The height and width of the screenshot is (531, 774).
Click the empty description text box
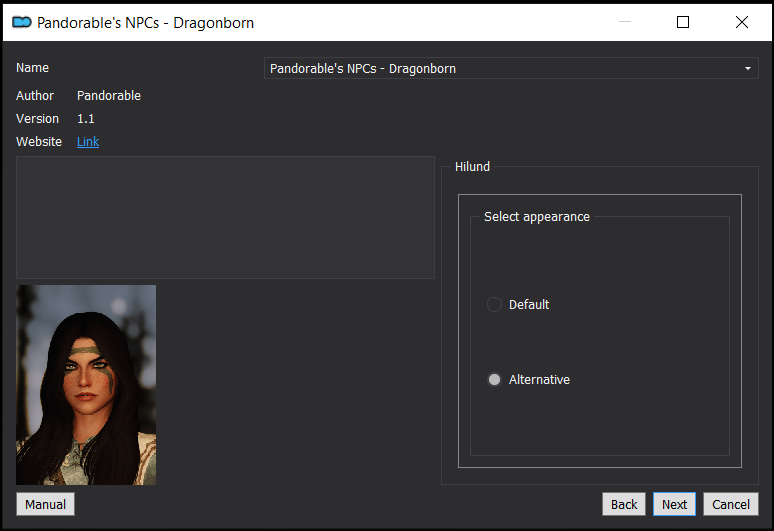point(225,218)
